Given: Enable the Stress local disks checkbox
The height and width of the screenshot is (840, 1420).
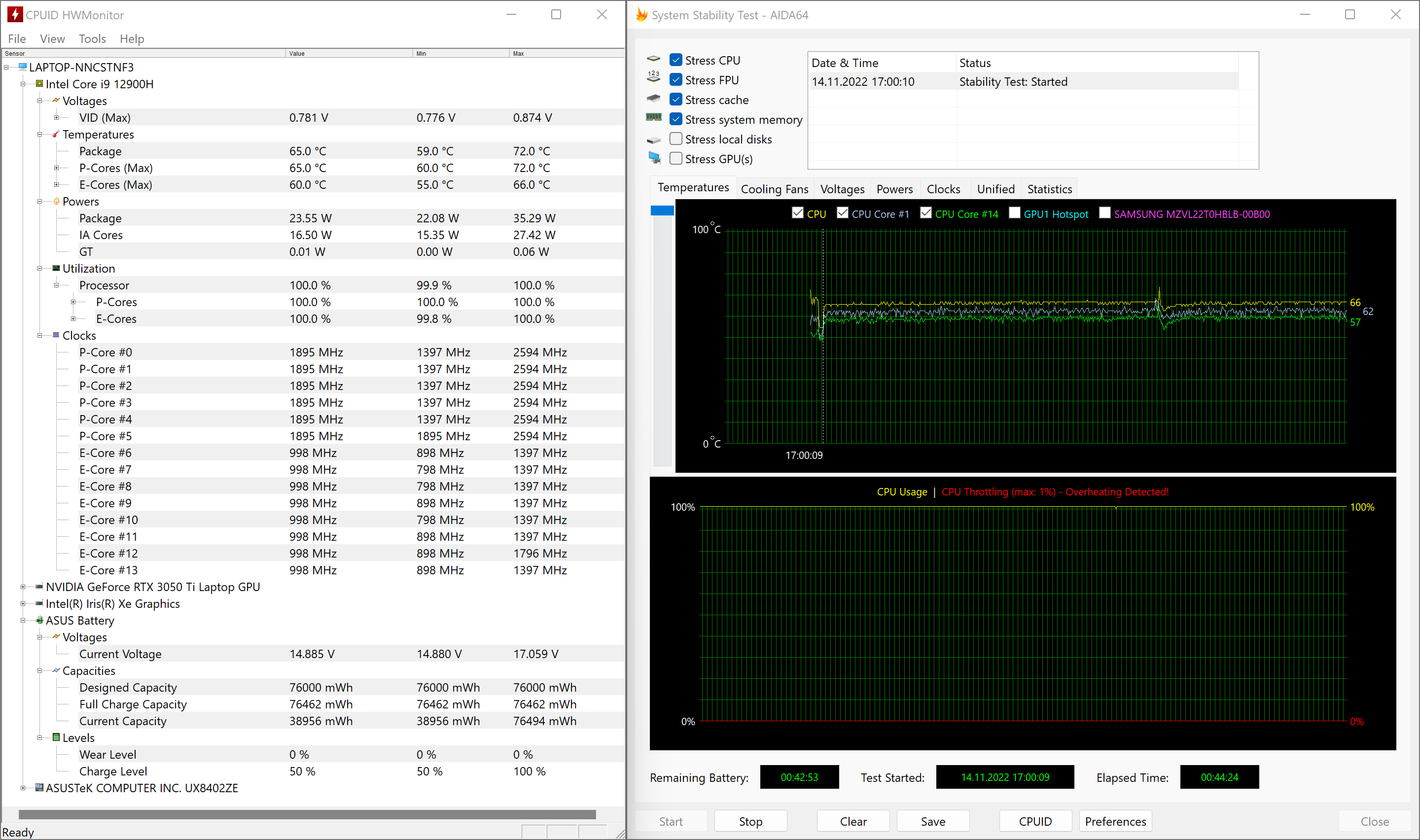Looking at the screenshot, I should (x=676, y=139).
